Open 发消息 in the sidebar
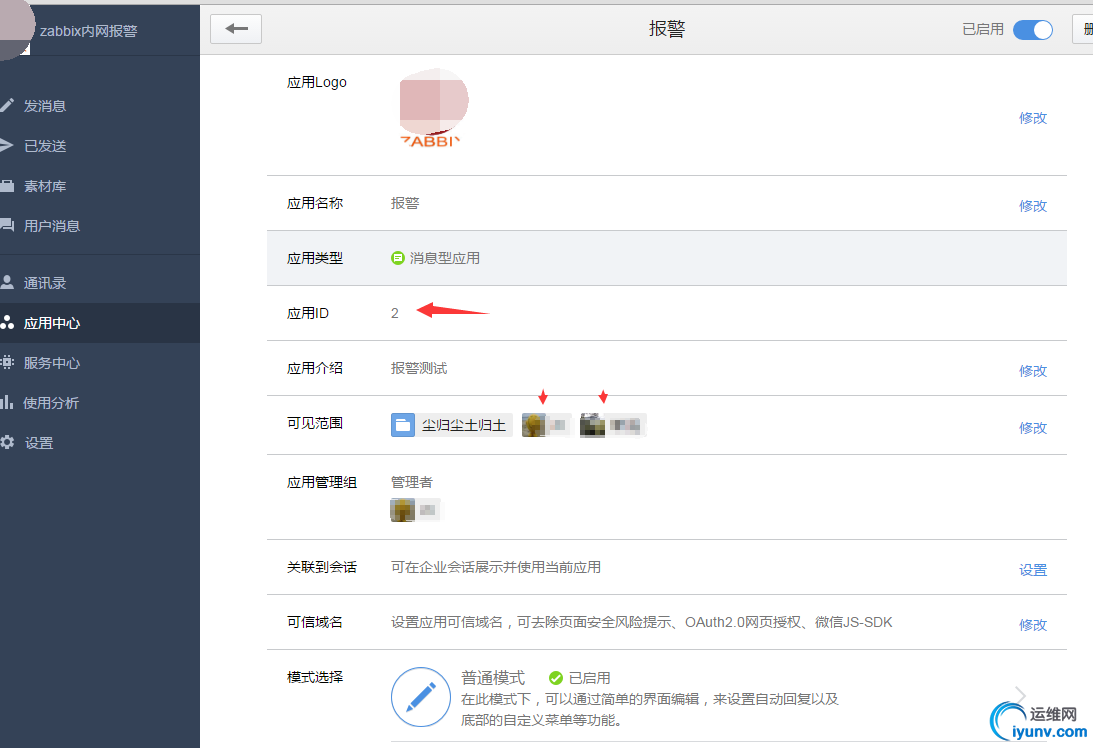1093x748 pixels. coord(45,106)
